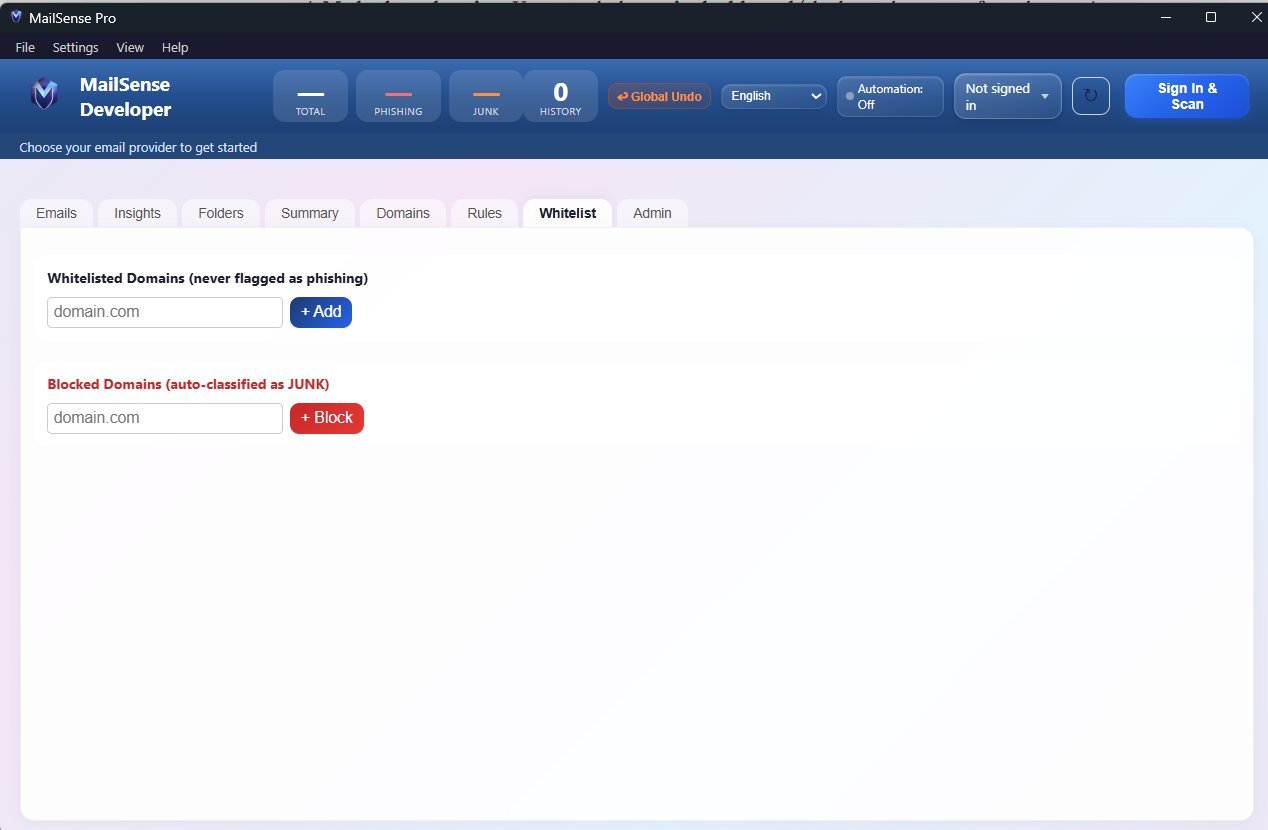Screen dimensions: 1268x830
Task: Minimize the MailSense Pro window
Action: (x=1165, y=17)
